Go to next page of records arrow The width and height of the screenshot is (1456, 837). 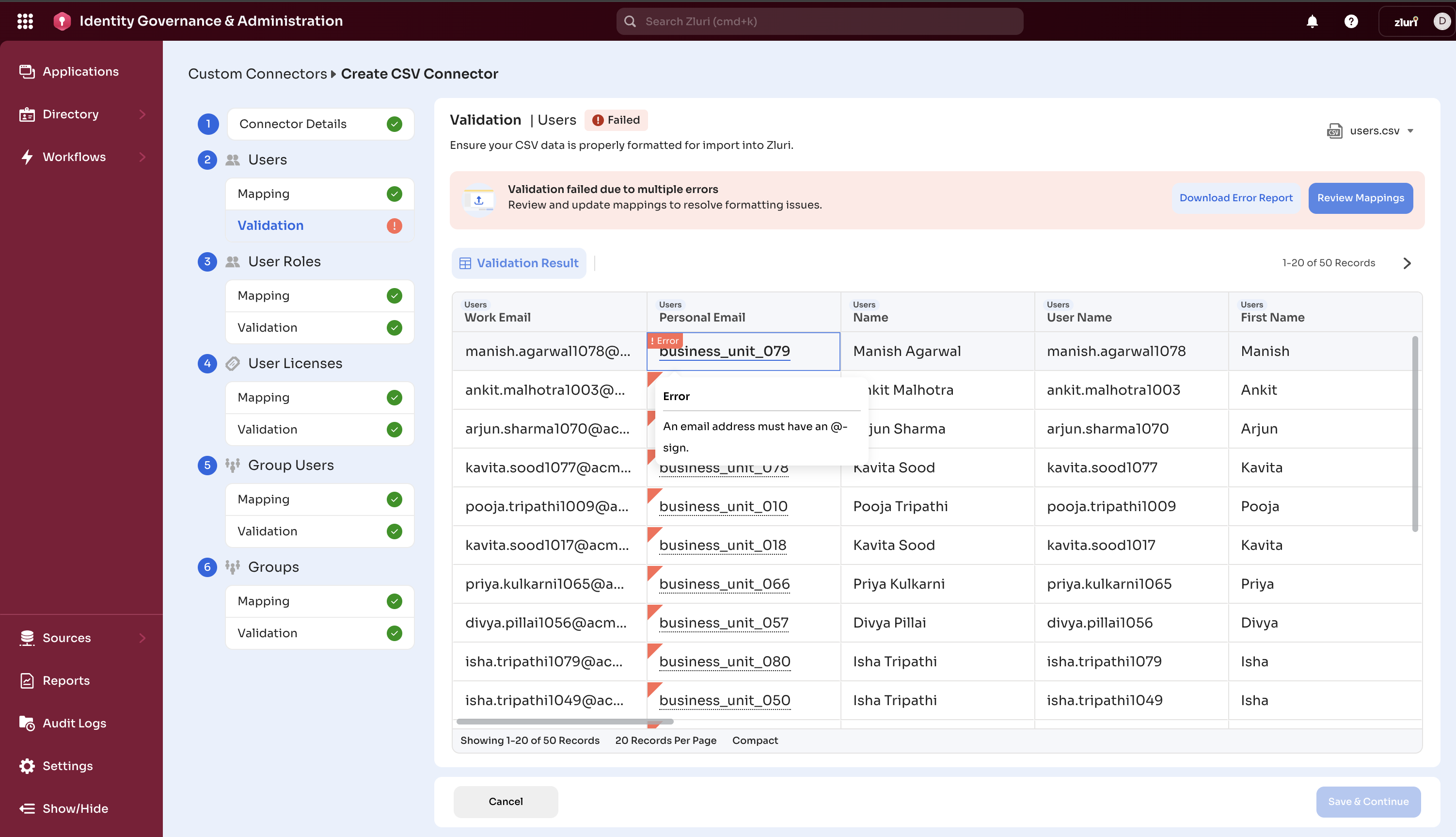click(x=1407, y=263)
